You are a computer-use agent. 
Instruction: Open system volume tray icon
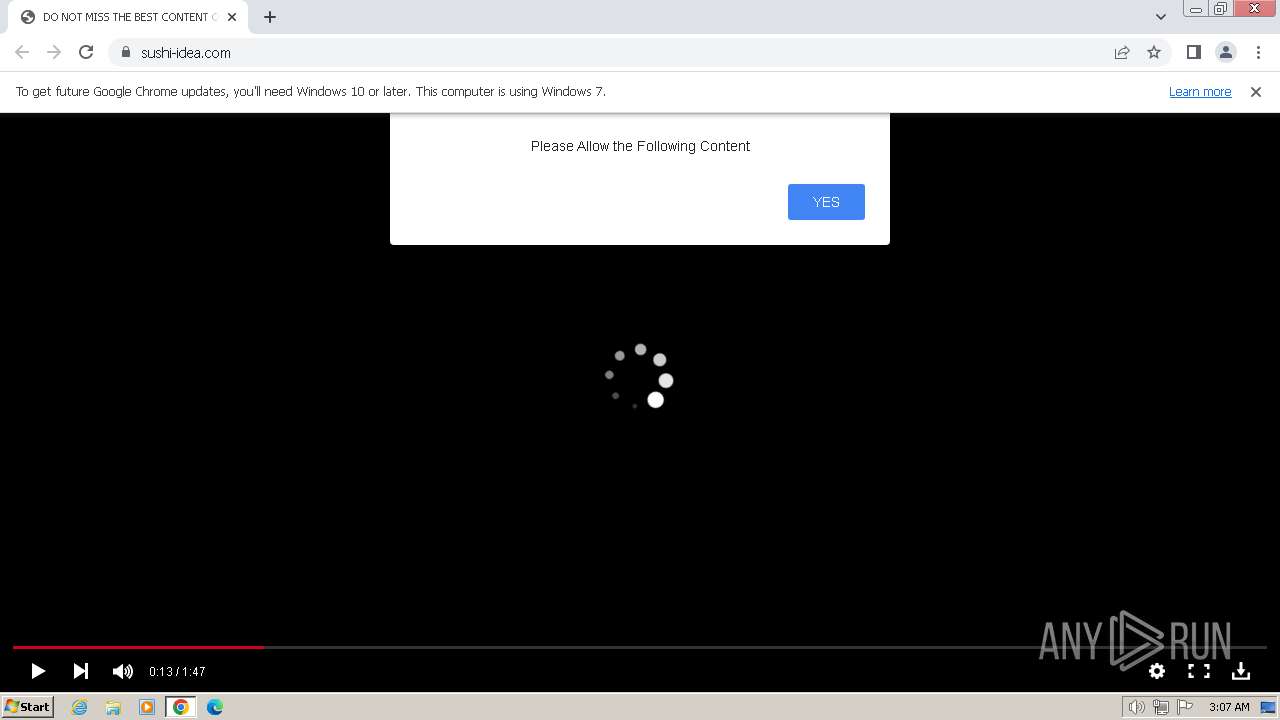coord(1136,707)
